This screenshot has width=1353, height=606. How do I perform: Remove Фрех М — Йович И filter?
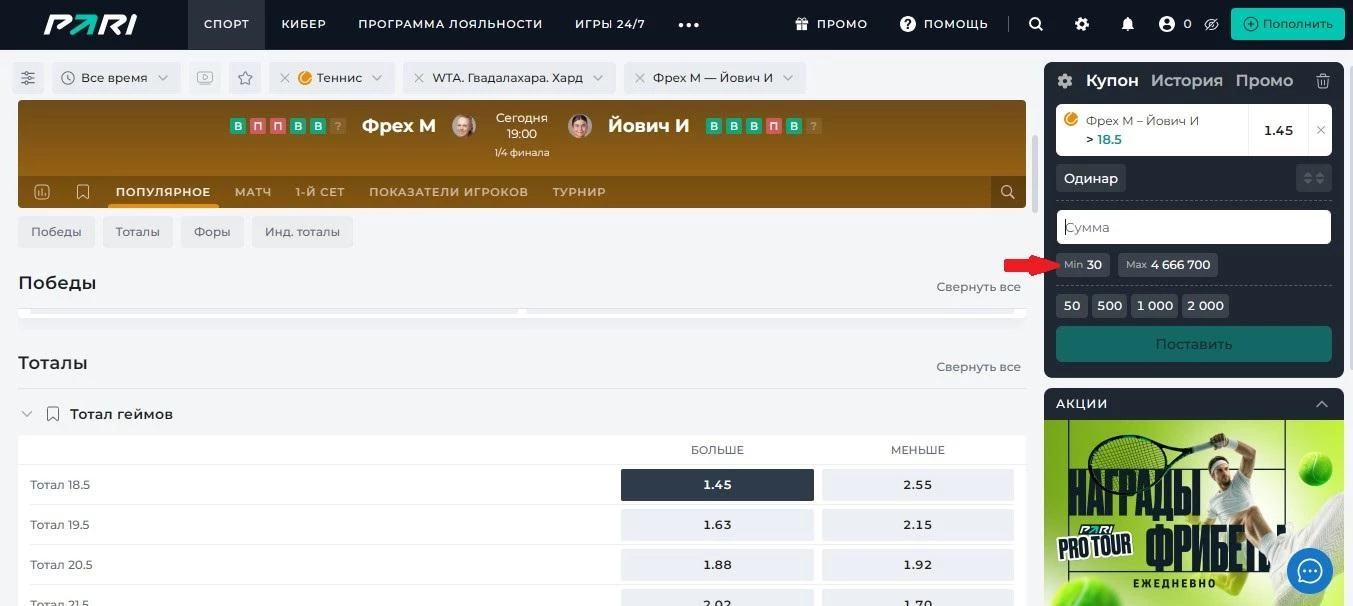coord(640,78)
